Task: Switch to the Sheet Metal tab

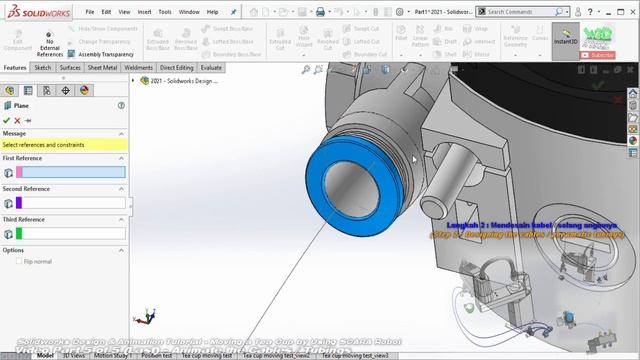Action: (102, 68)
